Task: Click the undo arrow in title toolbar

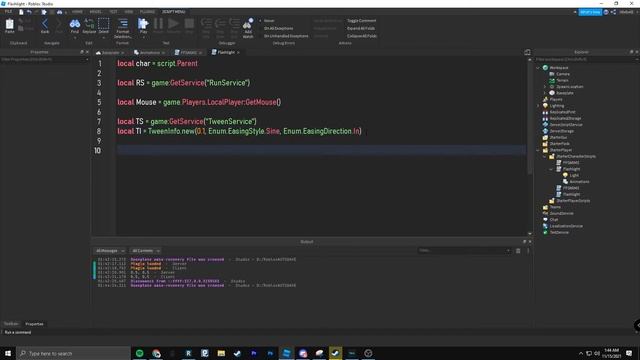Action: click(x=29, y=12)
